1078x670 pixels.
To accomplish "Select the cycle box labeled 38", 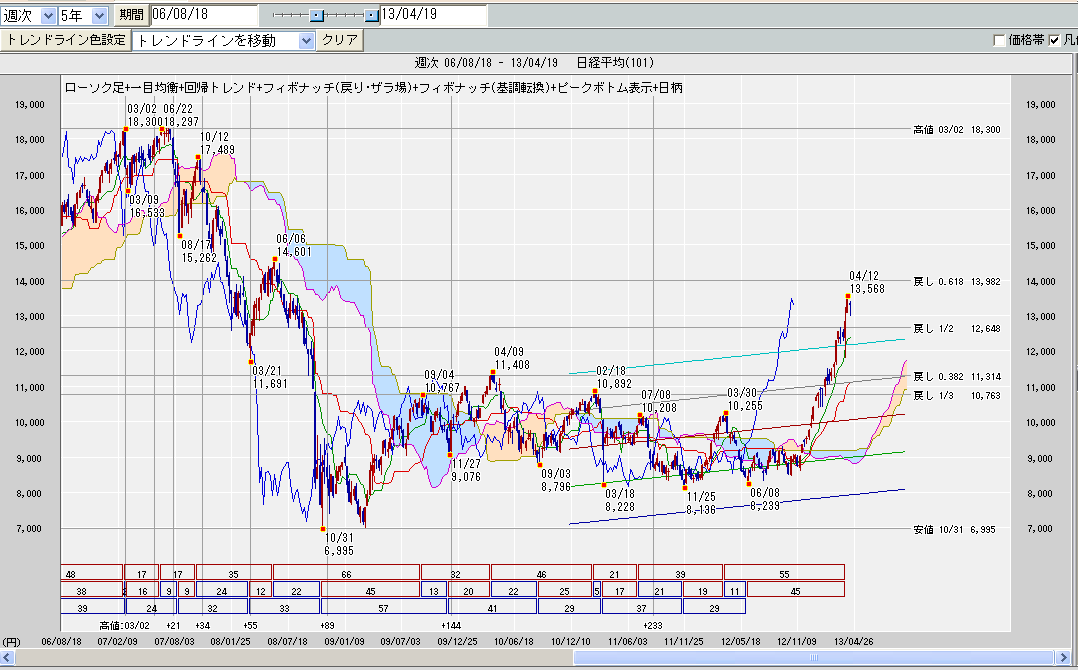I will (x=92, y=590).
